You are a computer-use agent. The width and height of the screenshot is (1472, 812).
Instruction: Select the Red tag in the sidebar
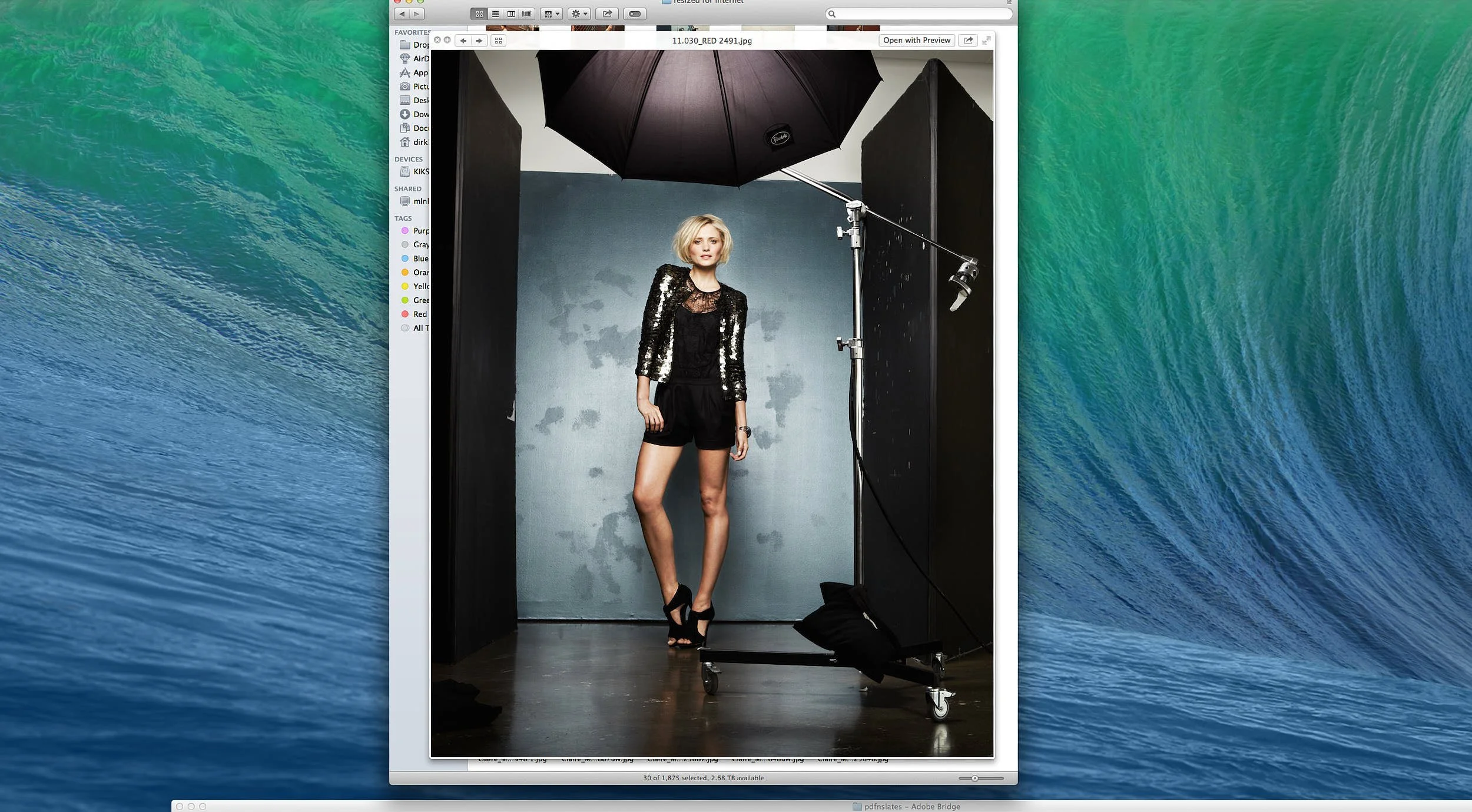click(419, 314)
